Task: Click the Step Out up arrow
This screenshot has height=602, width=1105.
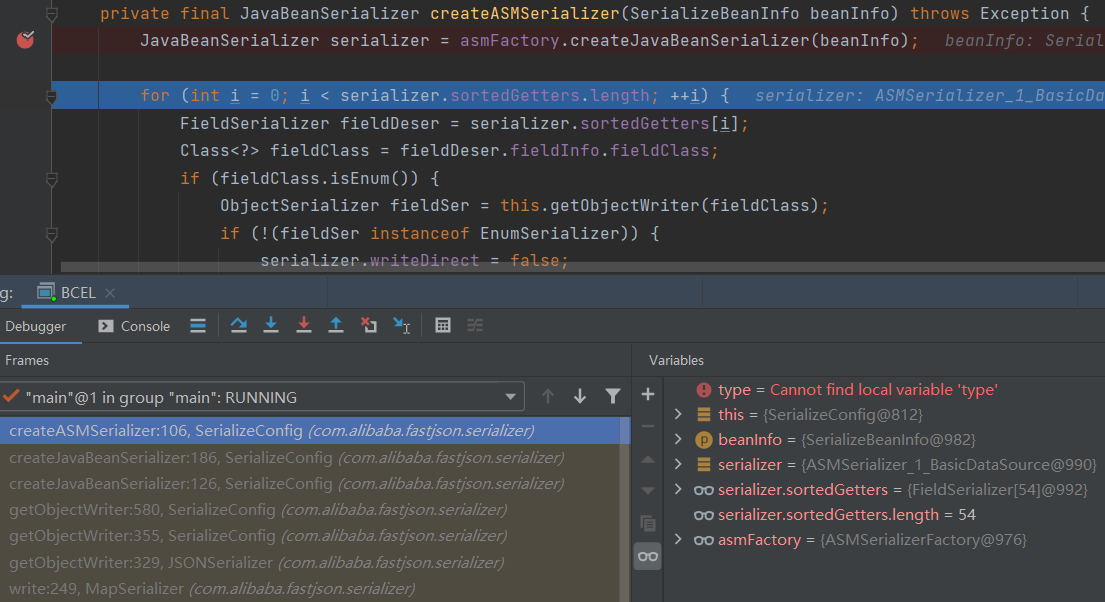Action: tap(336, 325)
